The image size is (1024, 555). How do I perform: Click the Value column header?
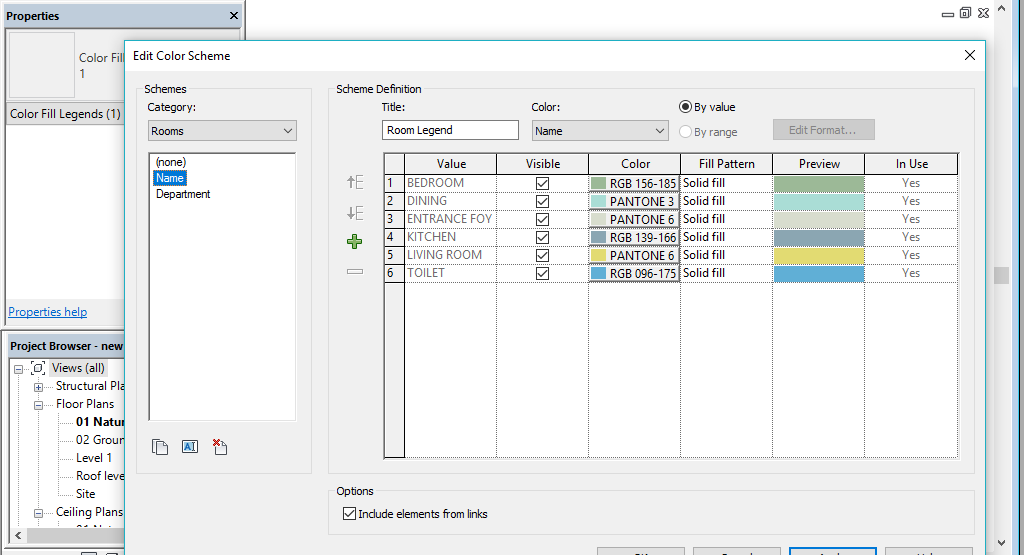[451, 163]
